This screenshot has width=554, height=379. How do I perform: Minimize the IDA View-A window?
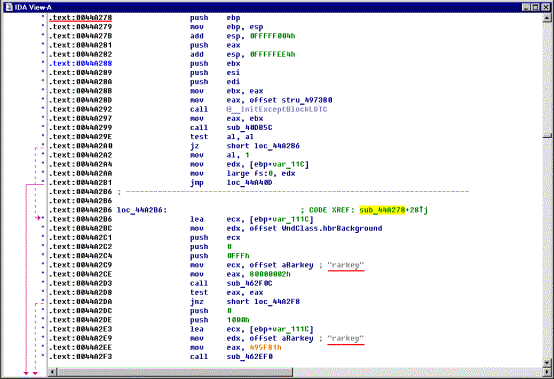click(526, 7)
